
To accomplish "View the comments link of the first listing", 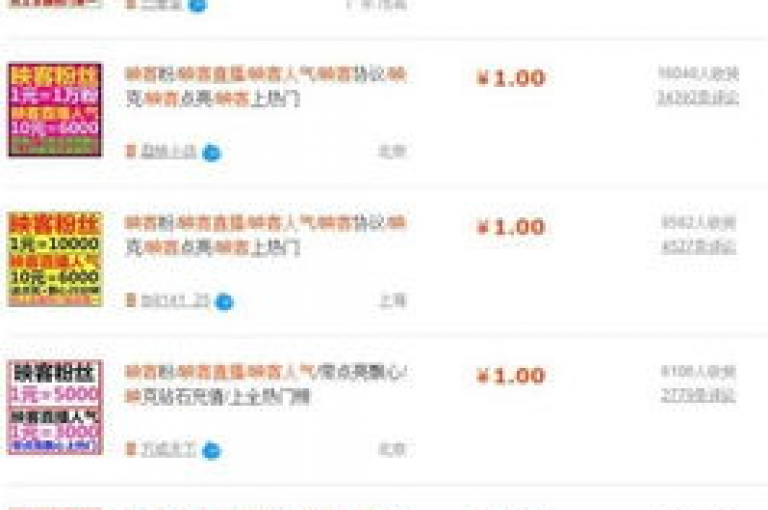I will [697, 99].
